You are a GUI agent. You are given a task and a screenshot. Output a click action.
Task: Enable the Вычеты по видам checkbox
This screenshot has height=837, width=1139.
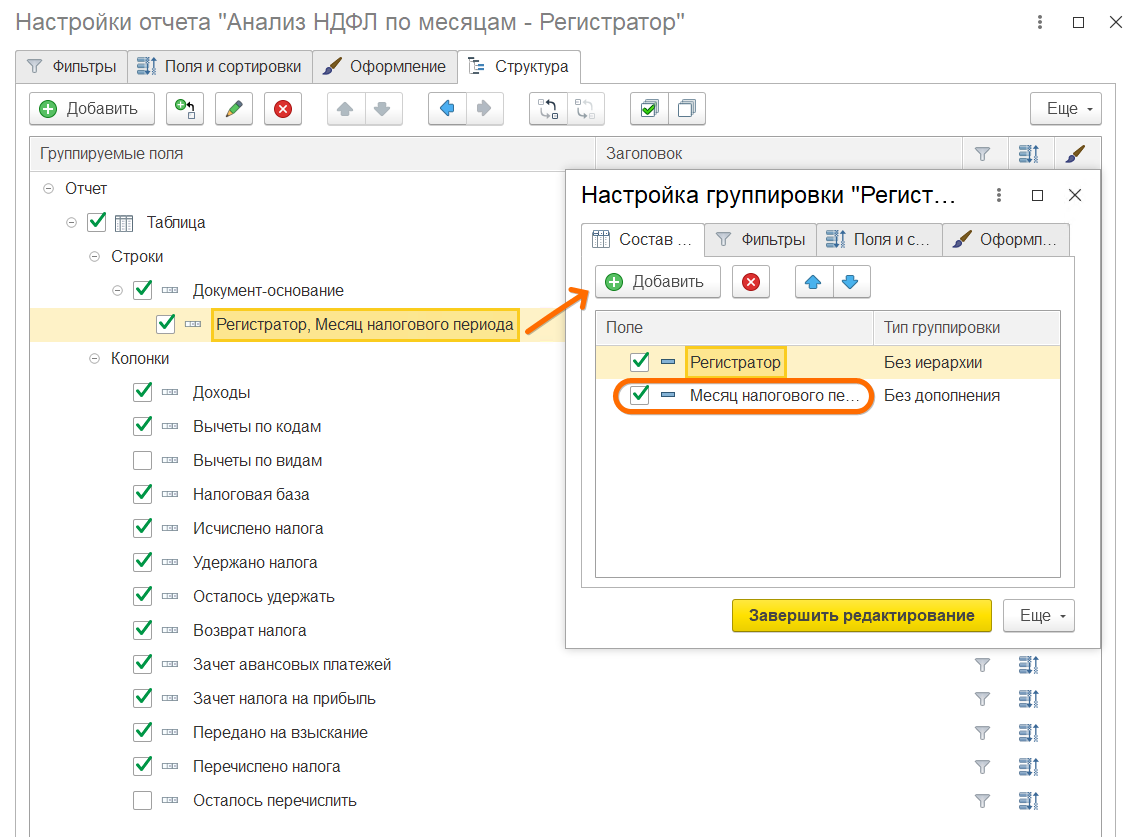coord(142,461)
